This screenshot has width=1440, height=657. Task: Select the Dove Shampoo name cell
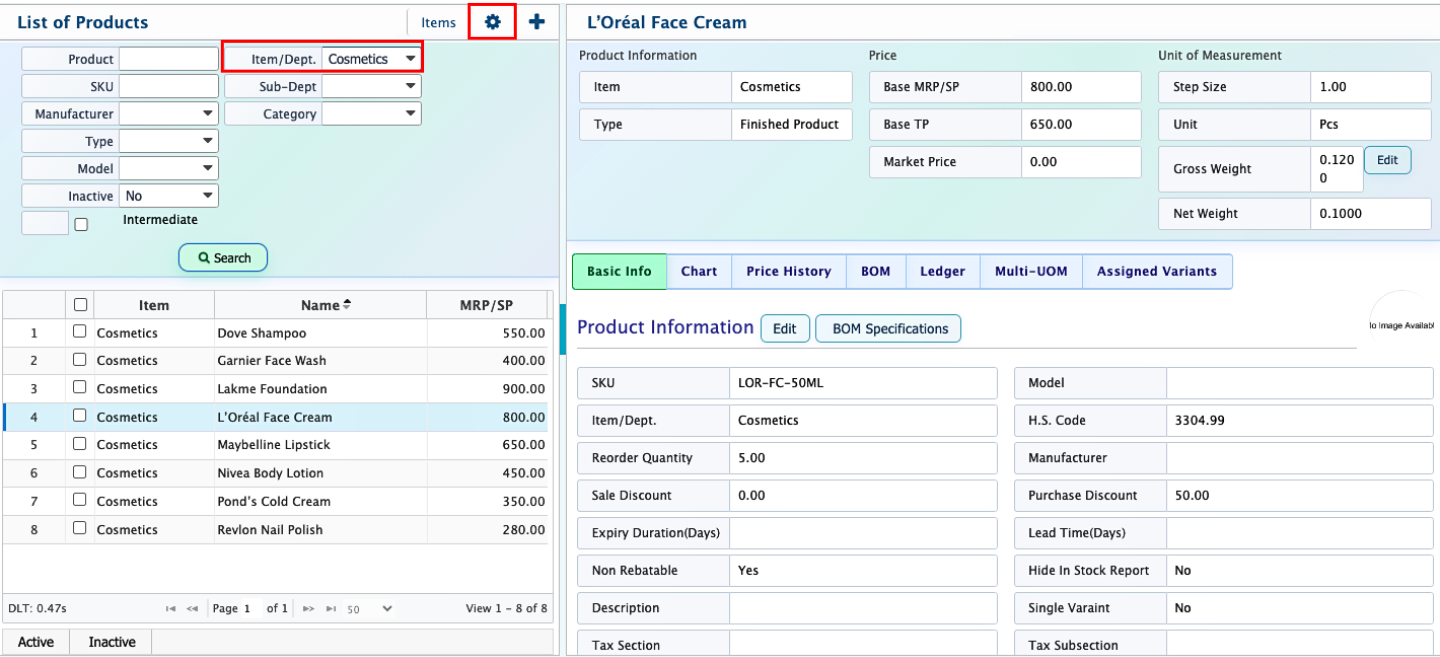pos(320,333)
